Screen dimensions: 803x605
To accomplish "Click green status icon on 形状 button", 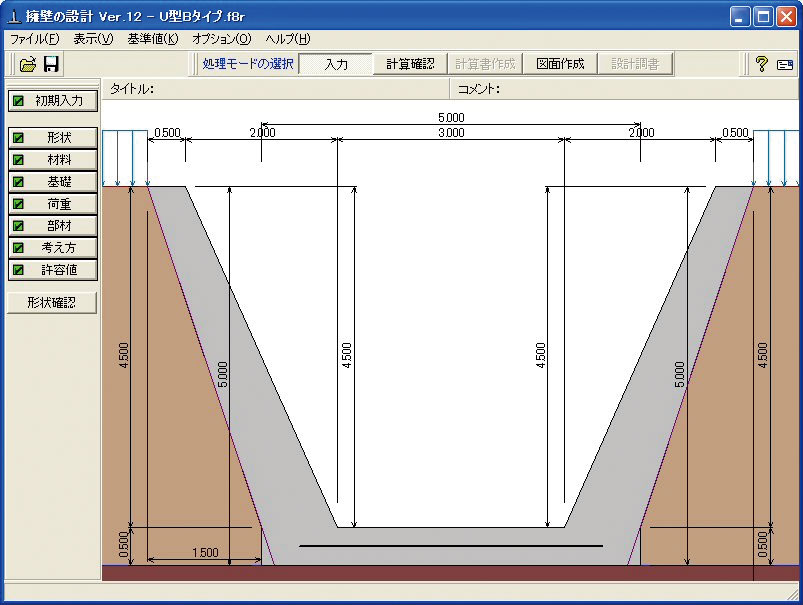I will coord(18,138).
